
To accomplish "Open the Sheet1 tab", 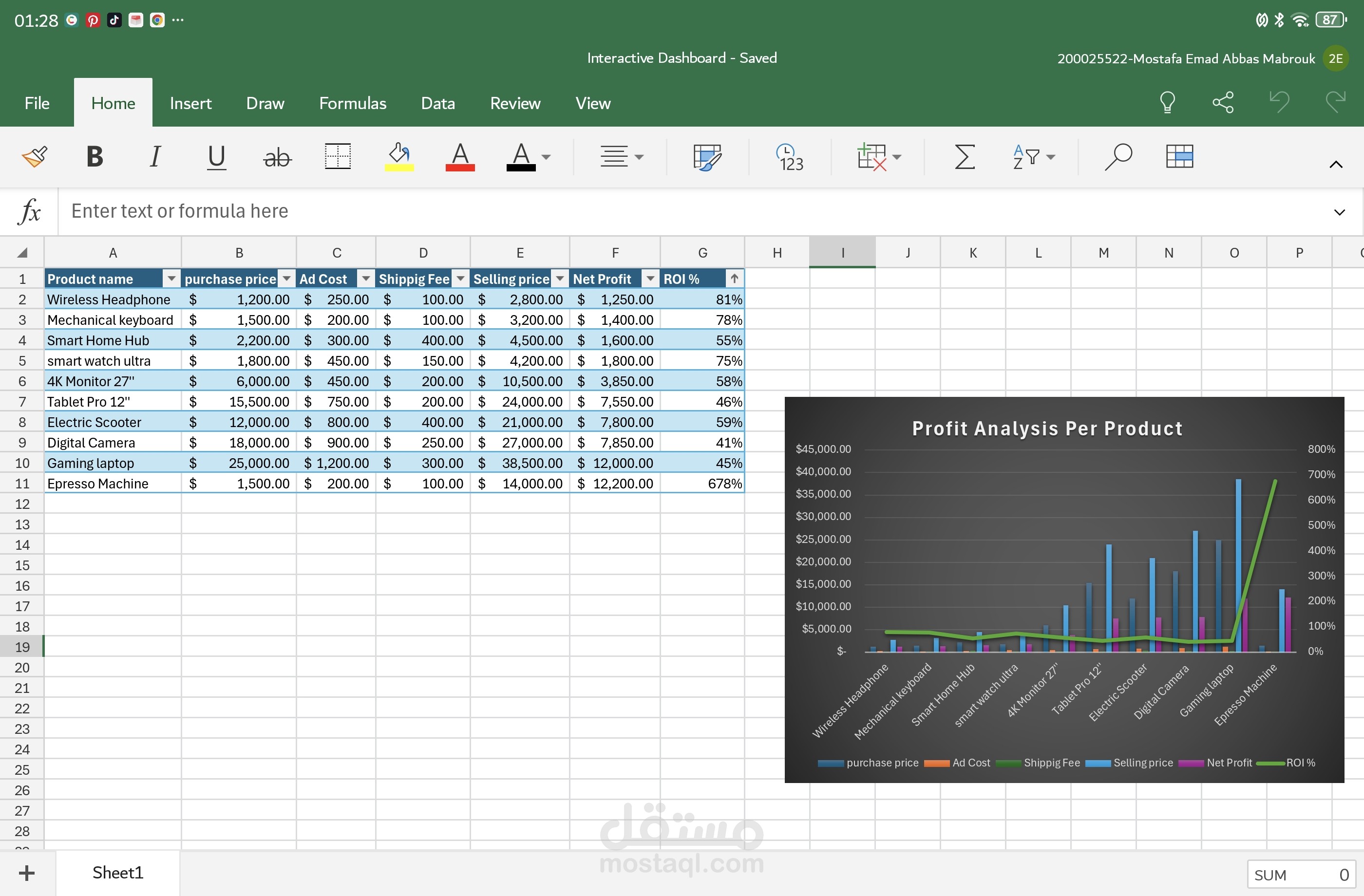I will (117, 873).
